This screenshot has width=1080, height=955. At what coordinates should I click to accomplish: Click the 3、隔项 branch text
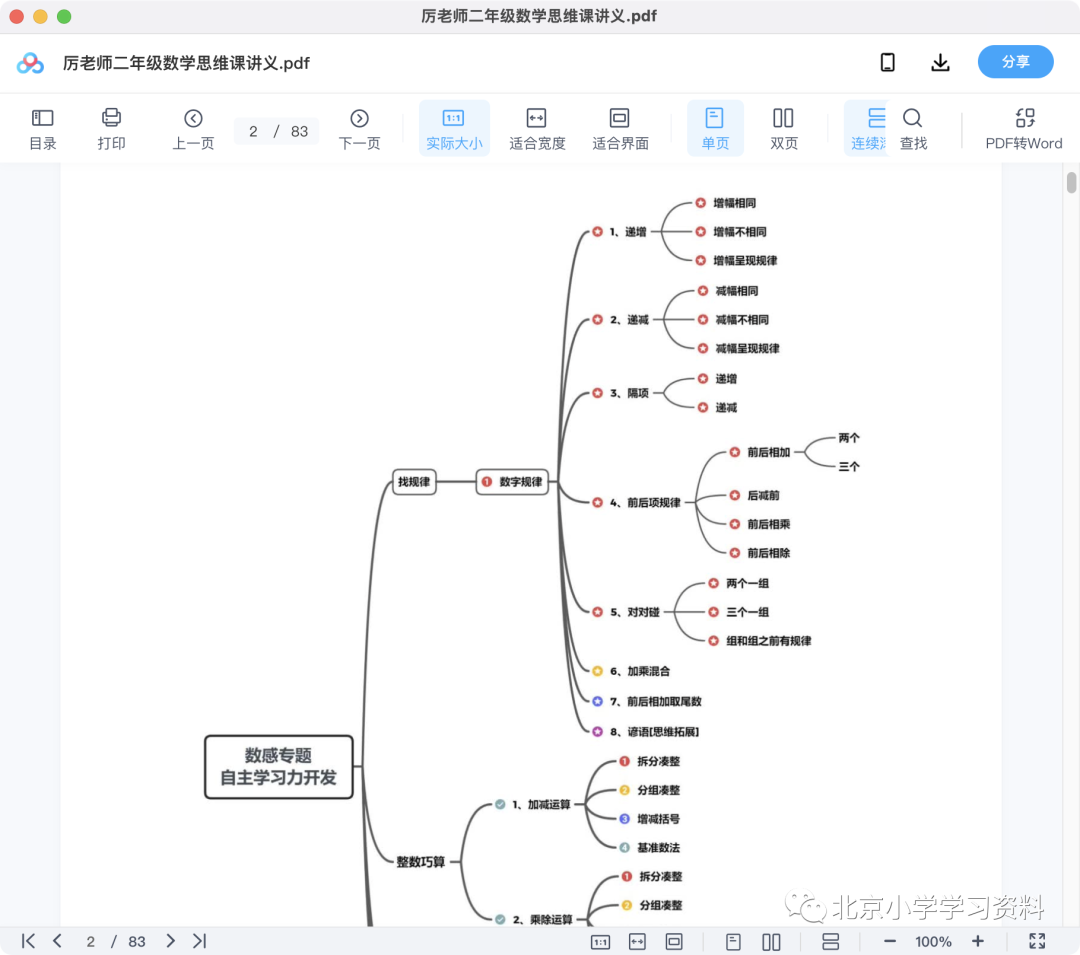pos(629,393)
